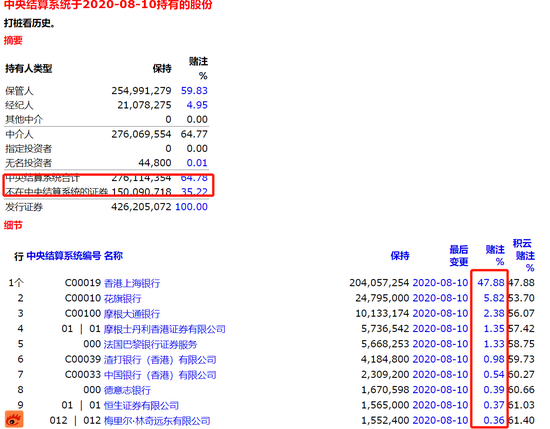Open 花旗银行 holder link
Image resolution: width=550 pixels, height=429 pixels.
pos(122,299)
